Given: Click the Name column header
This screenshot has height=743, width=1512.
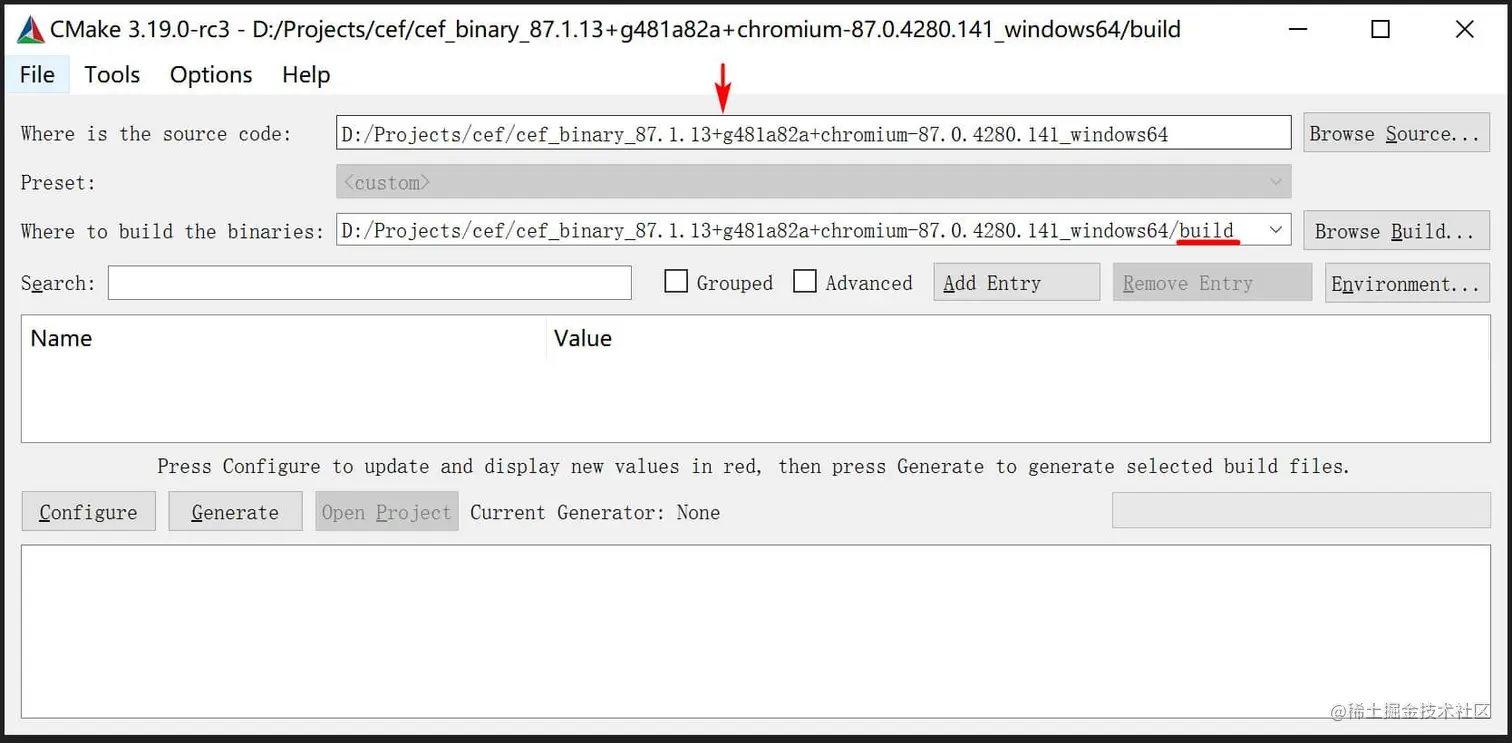Looking at the screenshot, I should pyautogui.click(x=60, y=338).
